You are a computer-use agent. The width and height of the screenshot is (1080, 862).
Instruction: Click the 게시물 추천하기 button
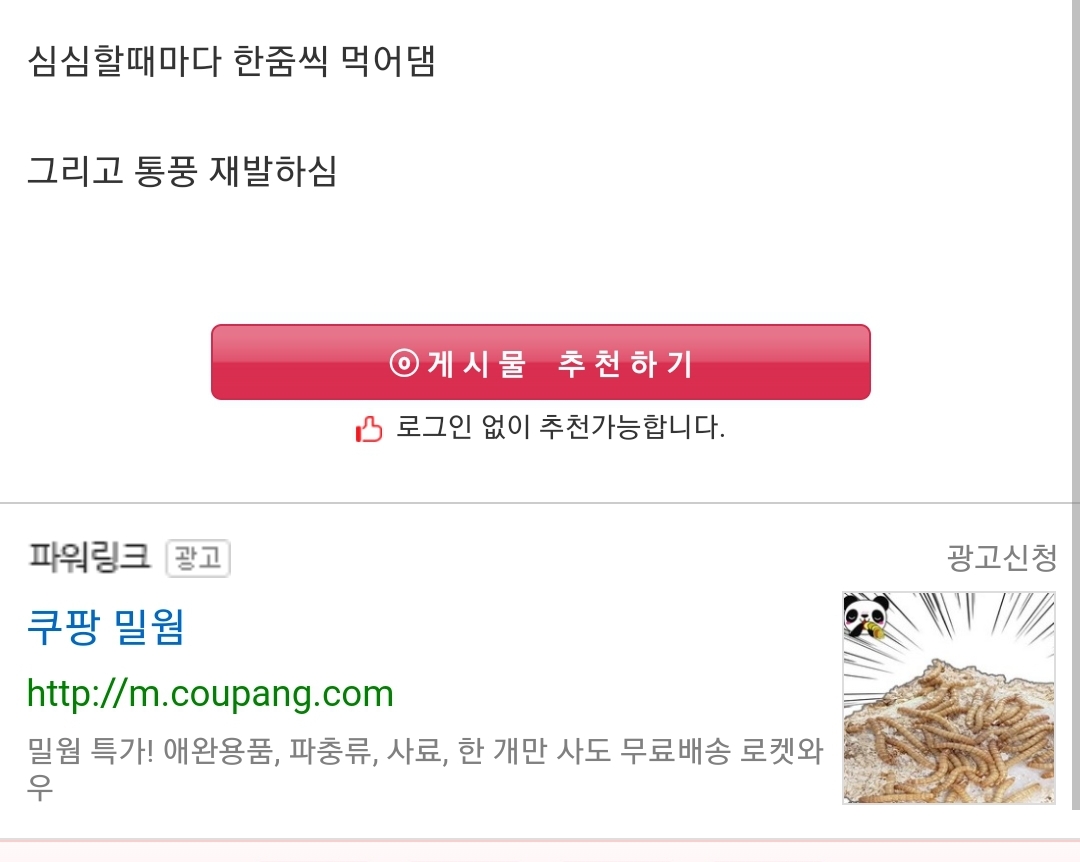pyautogui.click(x=540, y=362)
